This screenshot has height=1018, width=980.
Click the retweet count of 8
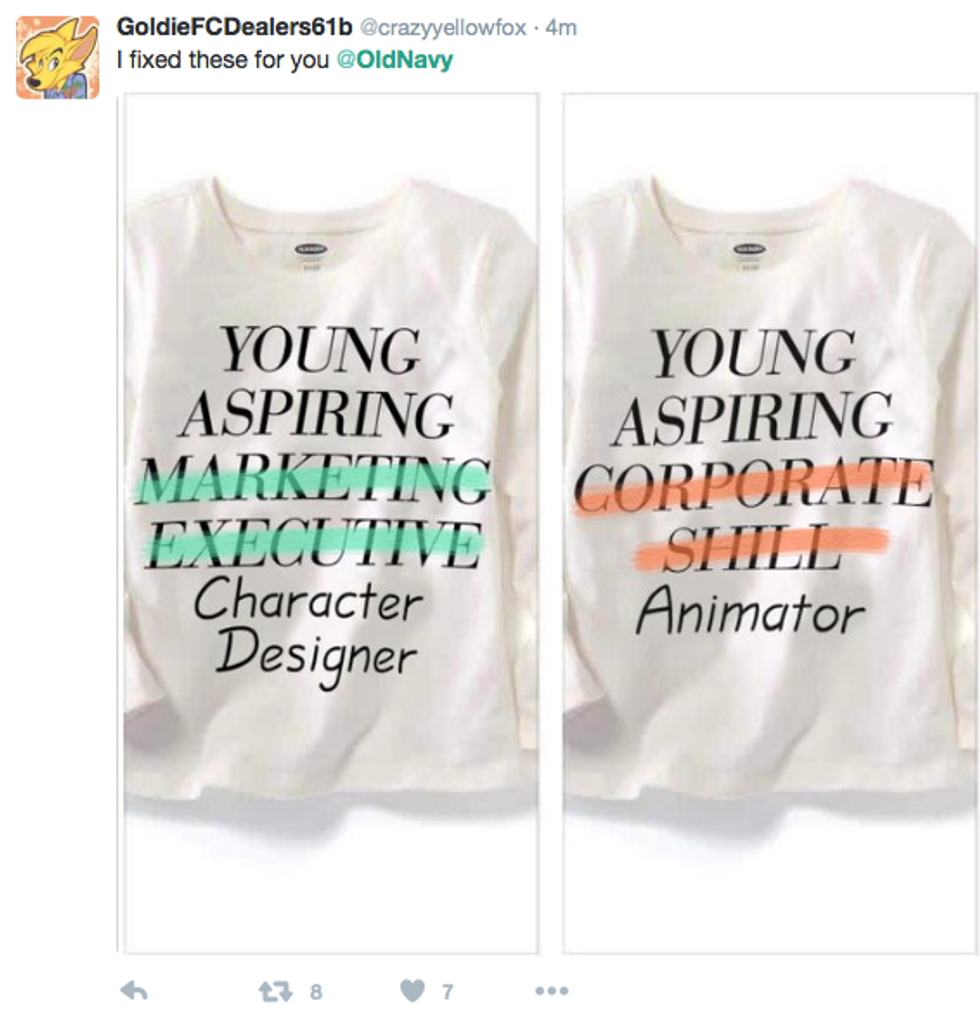(316, 991)
